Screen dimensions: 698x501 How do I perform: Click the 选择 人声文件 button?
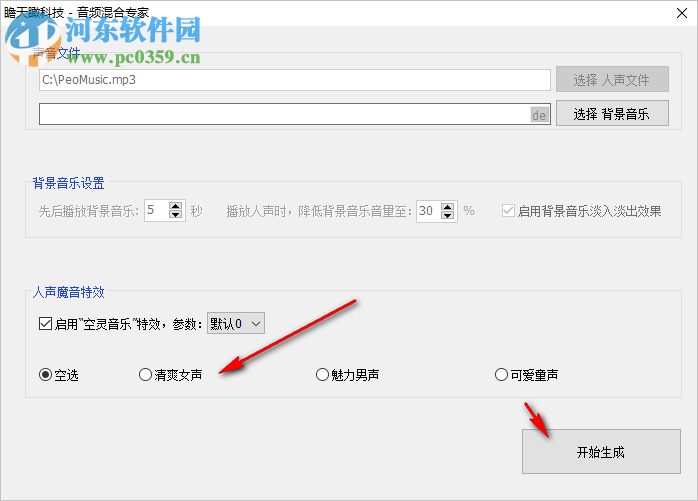pyautogui.click(x=612, y=79)
